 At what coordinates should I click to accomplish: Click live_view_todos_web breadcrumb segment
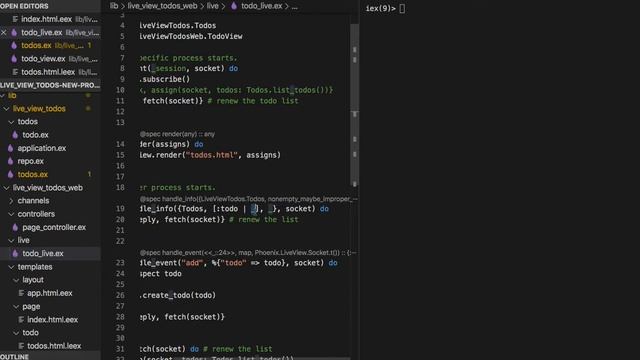[162, 6]
